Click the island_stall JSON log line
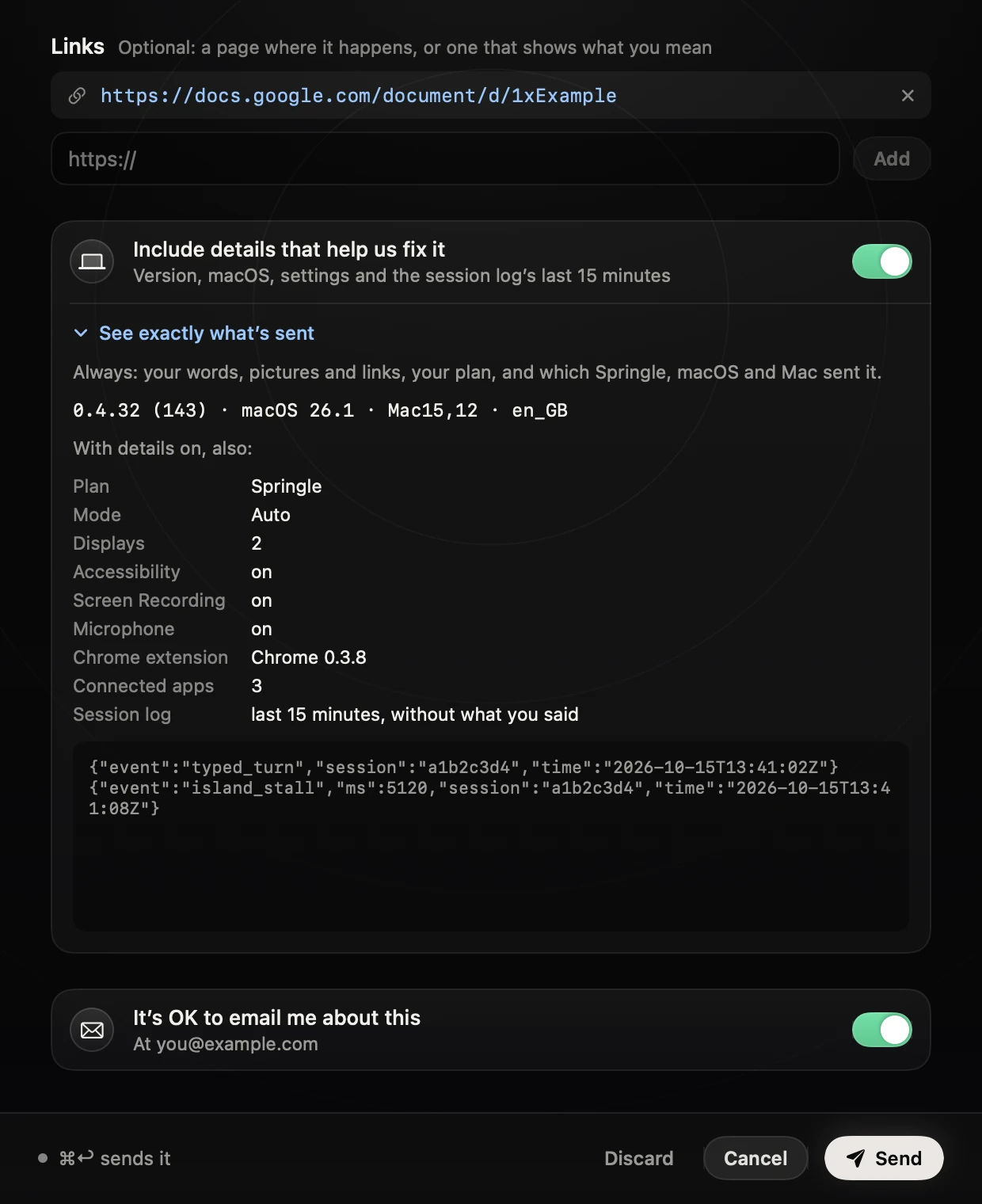The height and width of the screenshot is (1204, 982). 489,798
